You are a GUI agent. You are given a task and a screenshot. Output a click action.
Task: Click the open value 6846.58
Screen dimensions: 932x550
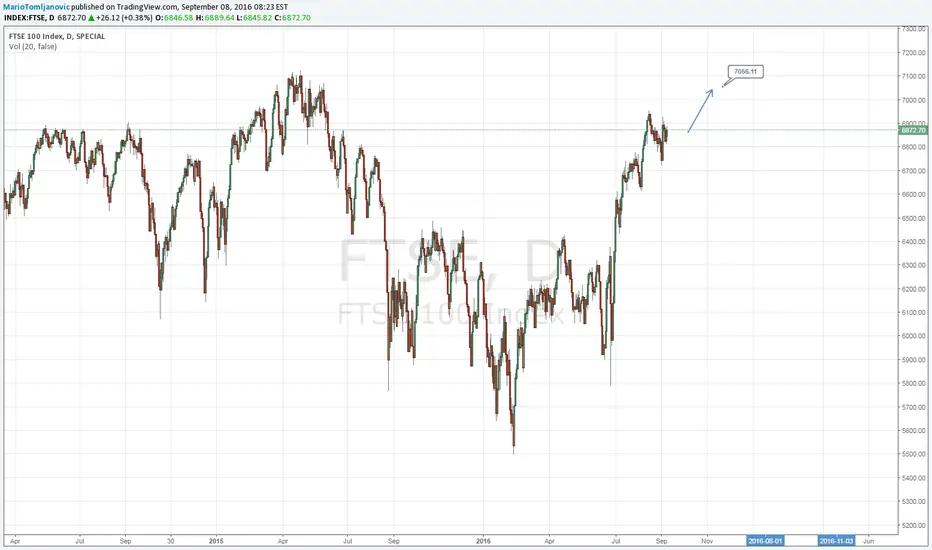pyautogui.click(x=178, y=18)
